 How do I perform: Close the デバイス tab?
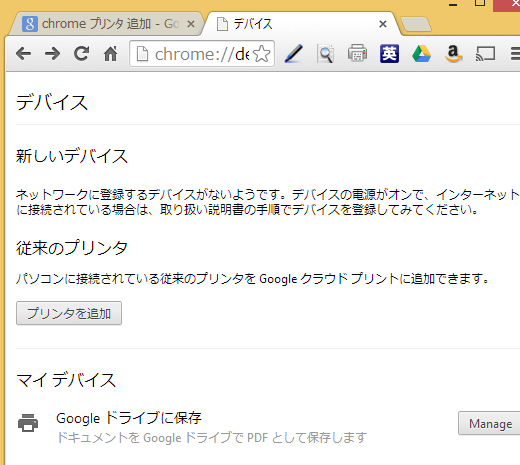pos(383,24)
